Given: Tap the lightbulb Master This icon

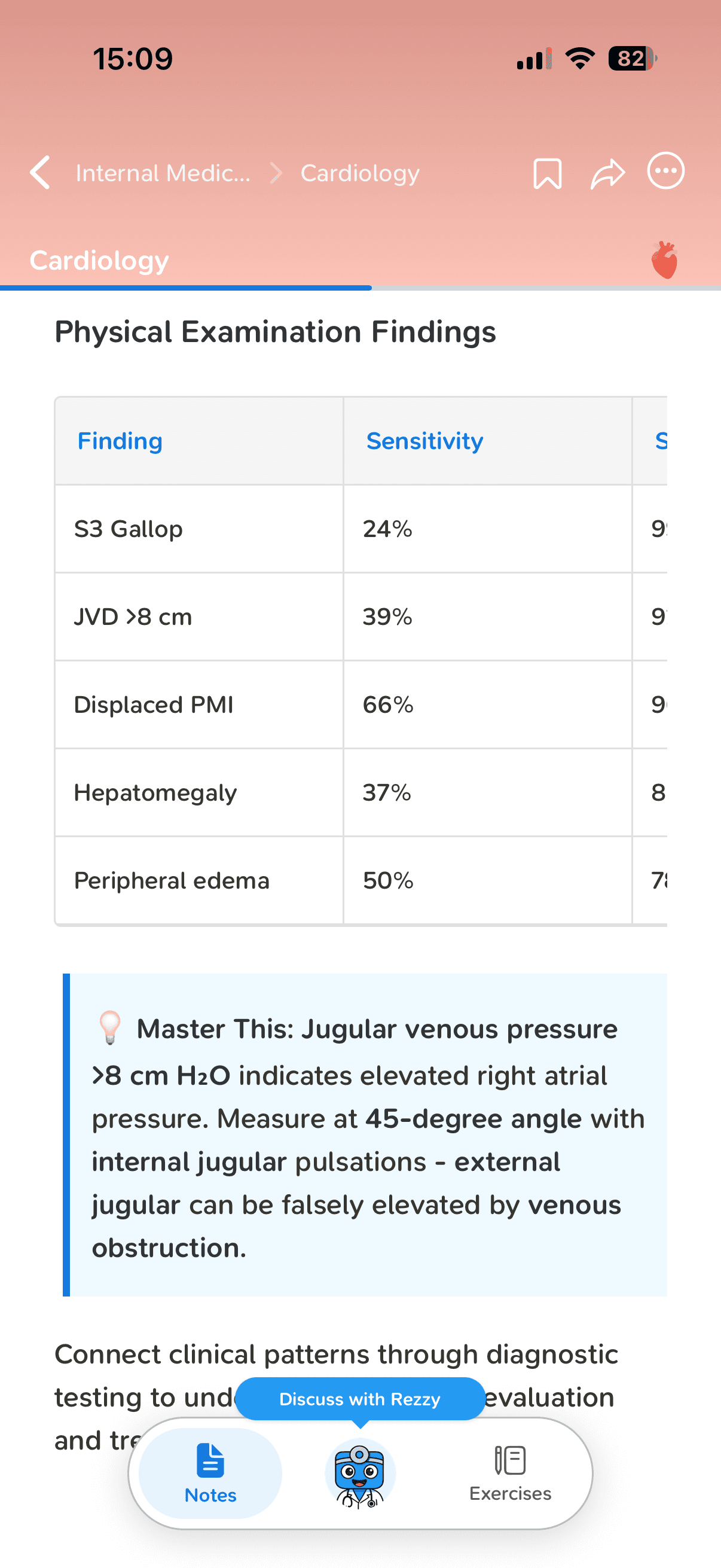Looking at the screenshot, I should [x=110, y=1027].
